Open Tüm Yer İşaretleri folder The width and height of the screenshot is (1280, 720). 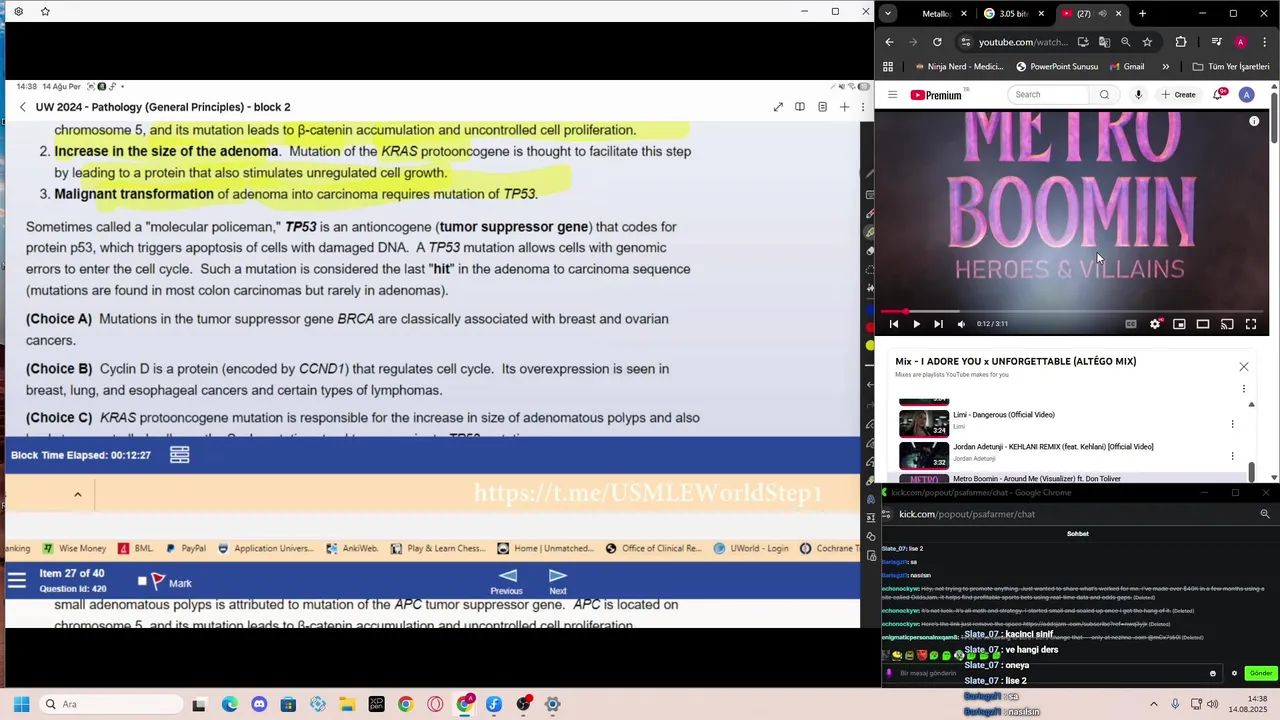[1231, 67]
